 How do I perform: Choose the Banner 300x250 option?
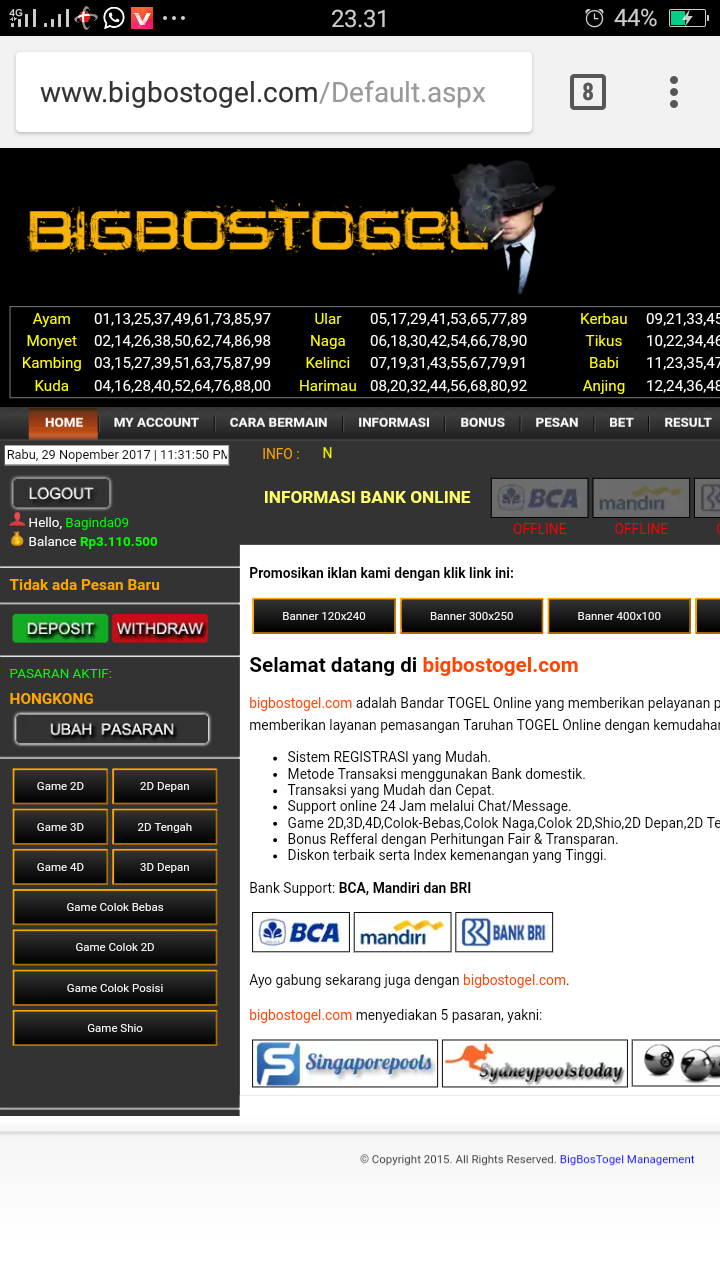[x=472, y=616]
